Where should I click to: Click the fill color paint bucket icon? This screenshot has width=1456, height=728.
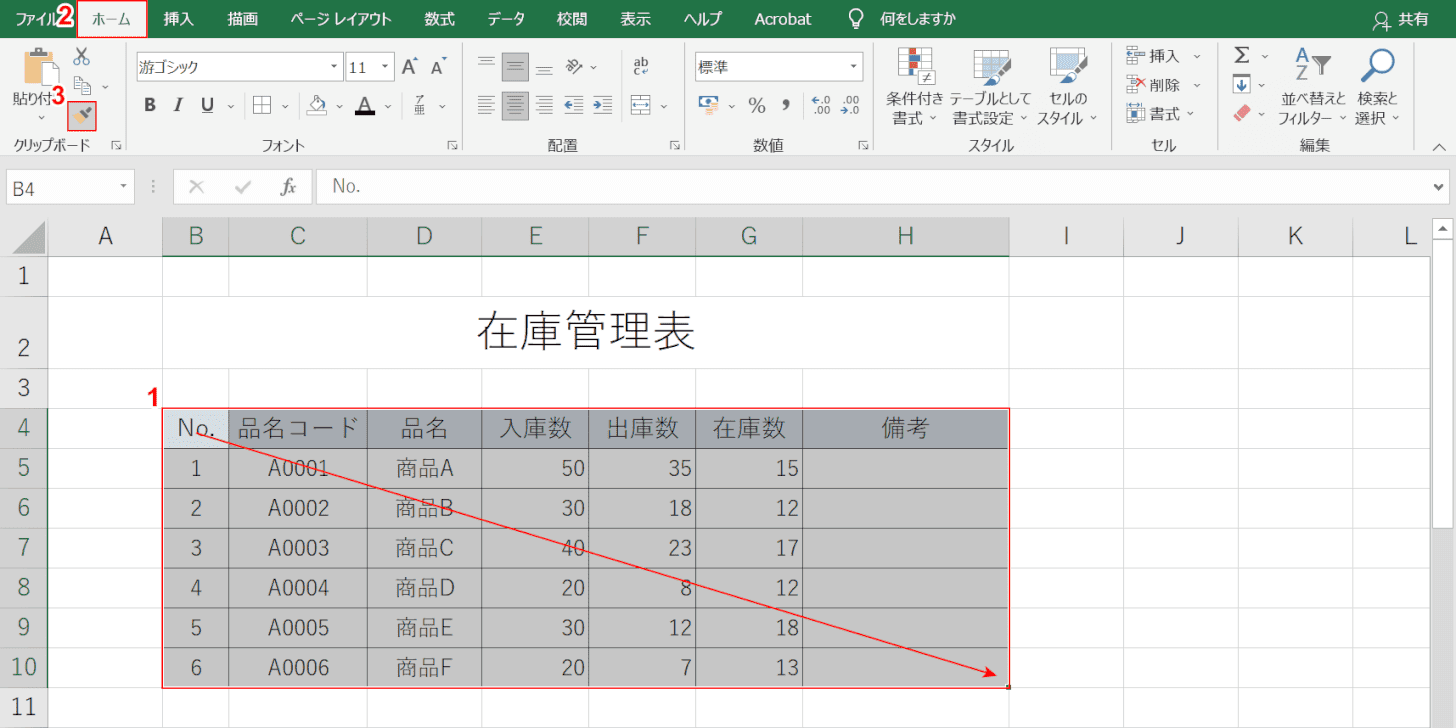[317, 105]
